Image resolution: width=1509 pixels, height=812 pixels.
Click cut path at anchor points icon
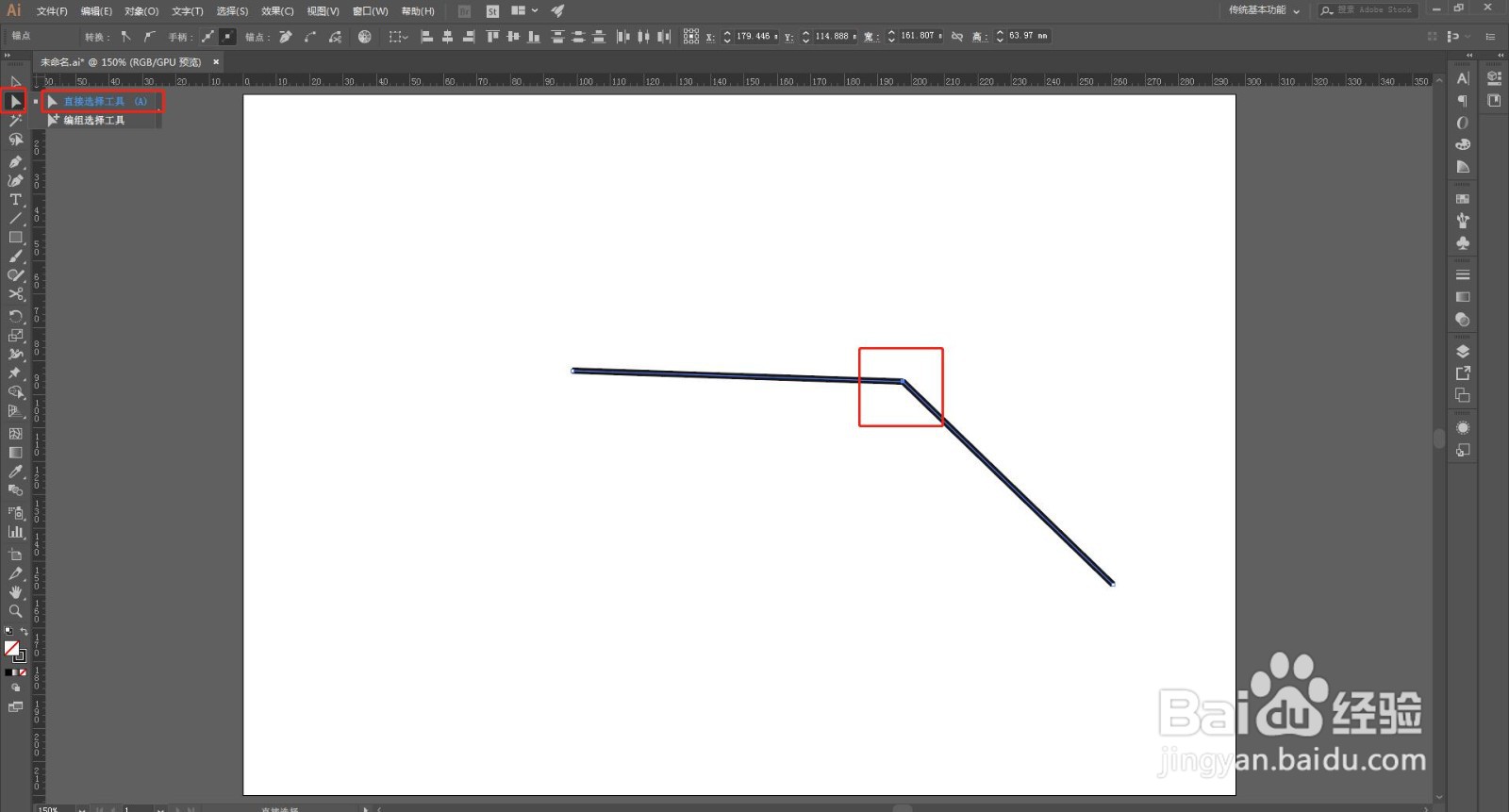click(x=335, y=37)
